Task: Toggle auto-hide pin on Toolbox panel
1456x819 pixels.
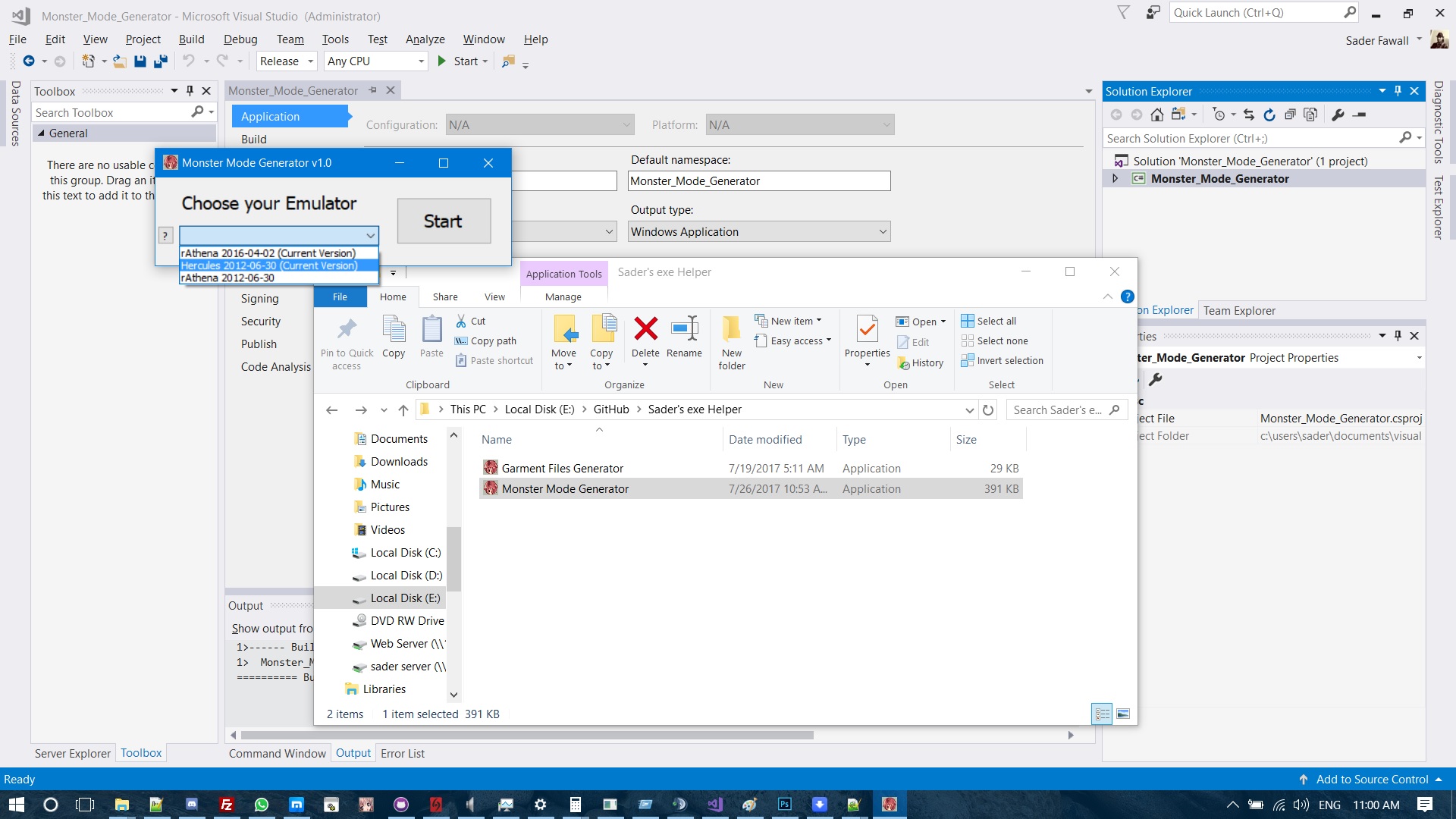Action: point(190,91)
